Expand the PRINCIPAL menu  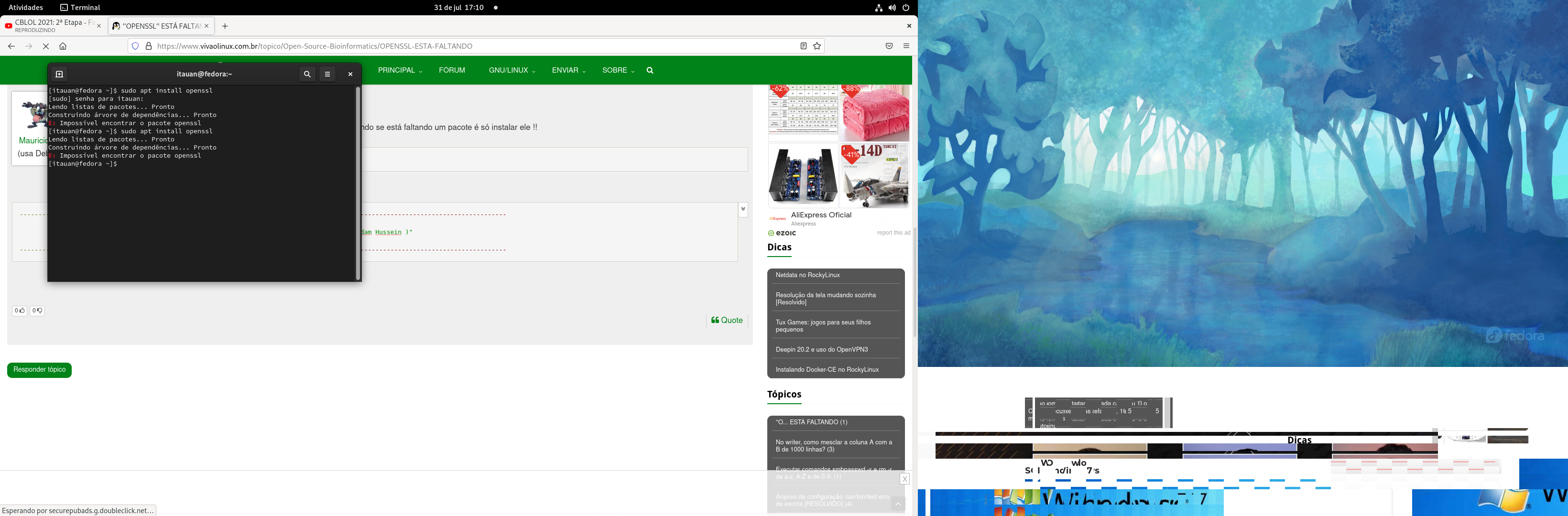pos(400,71)
